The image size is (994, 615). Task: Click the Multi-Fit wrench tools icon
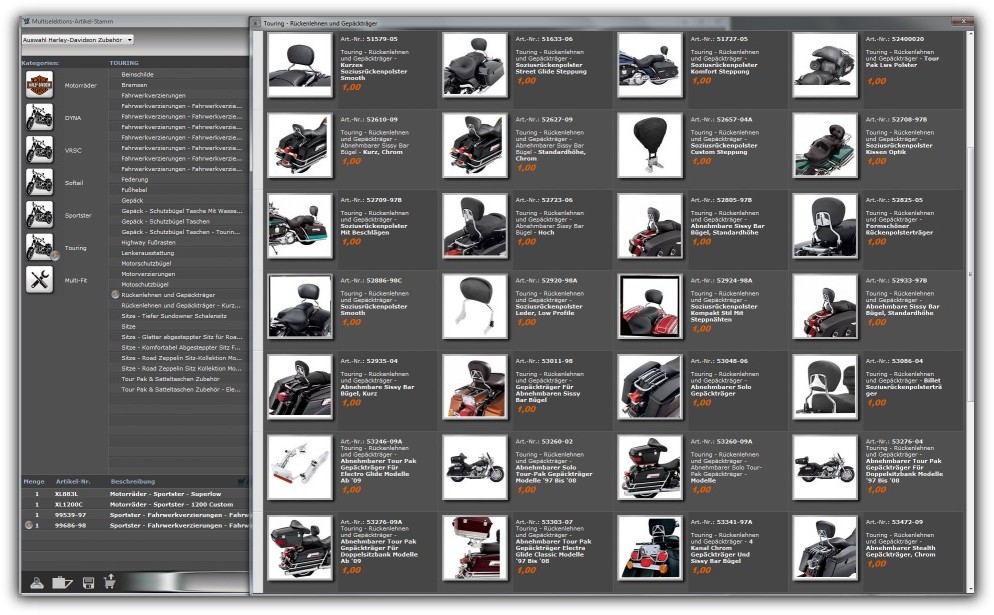coord(39,280)
